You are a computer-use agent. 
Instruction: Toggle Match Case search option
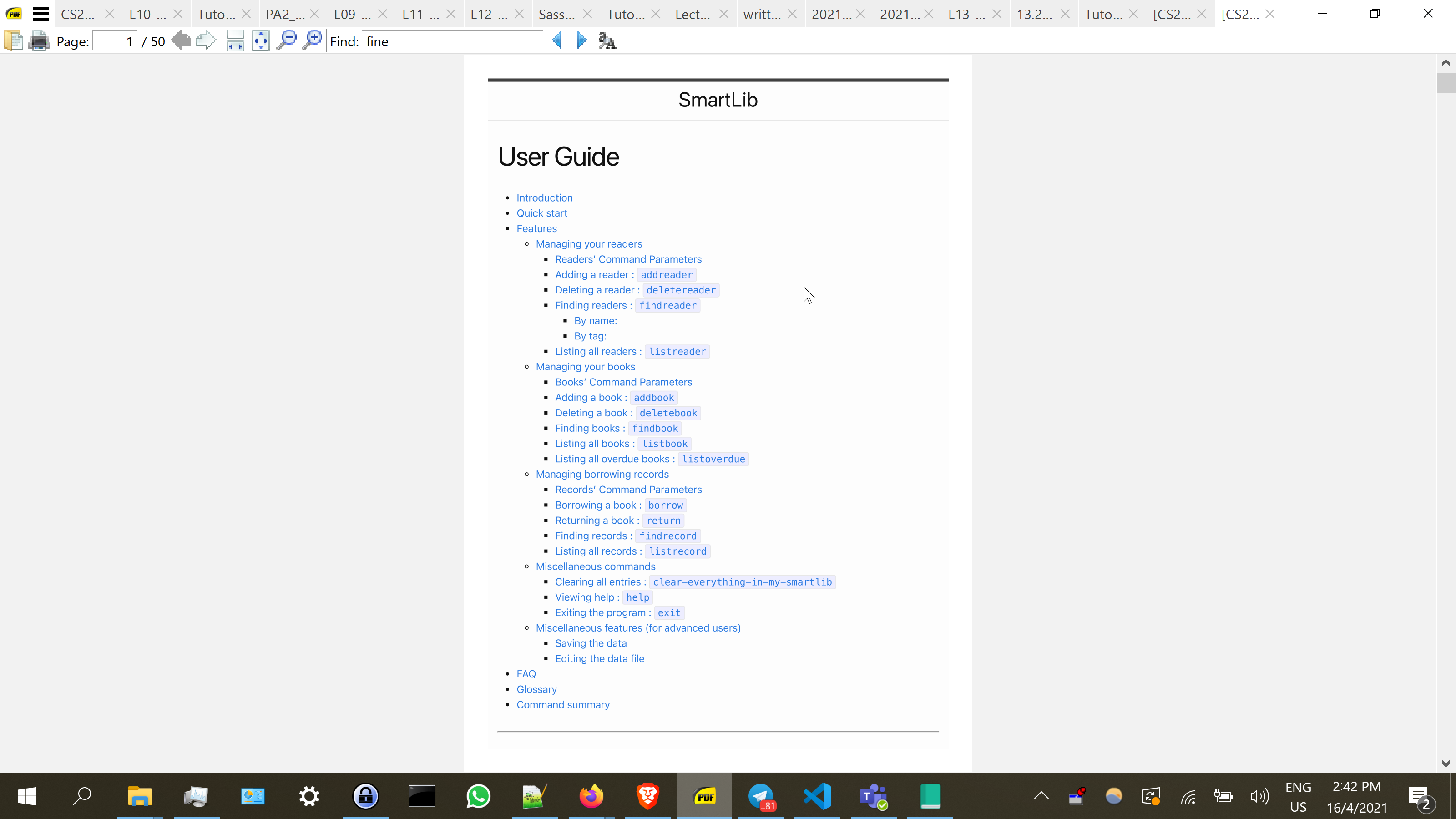[x=607, y=41]
